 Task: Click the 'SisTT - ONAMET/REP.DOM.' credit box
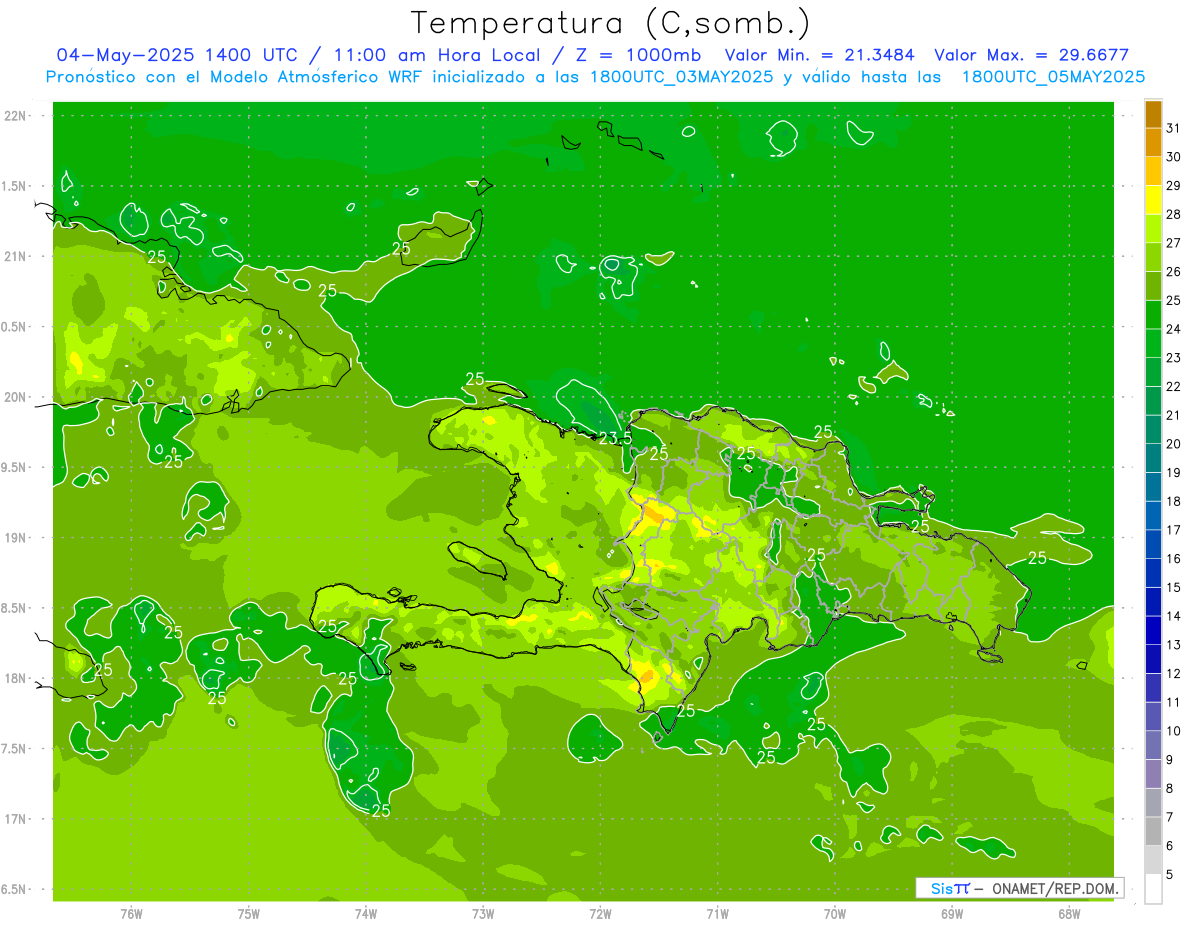coord(1019,888)
